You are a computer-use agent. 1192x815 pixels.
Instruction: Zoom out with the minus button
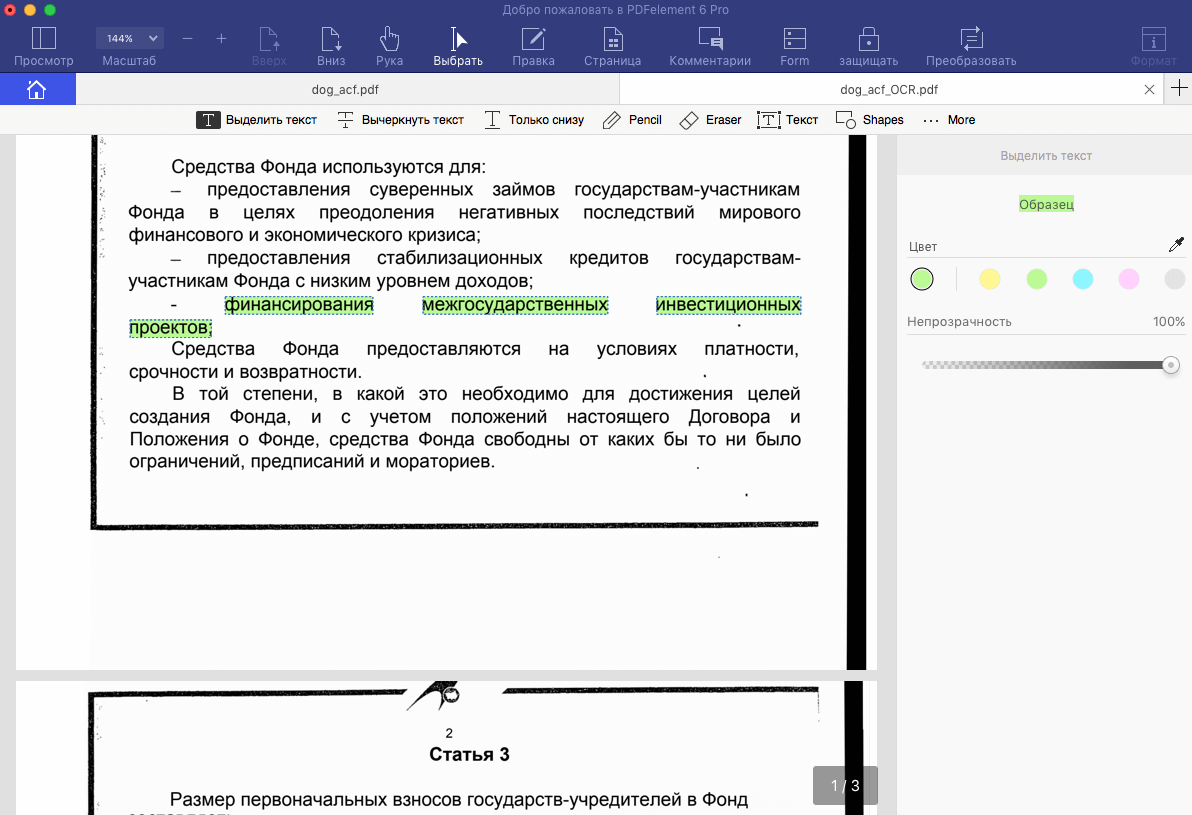(x=188, y=38)
